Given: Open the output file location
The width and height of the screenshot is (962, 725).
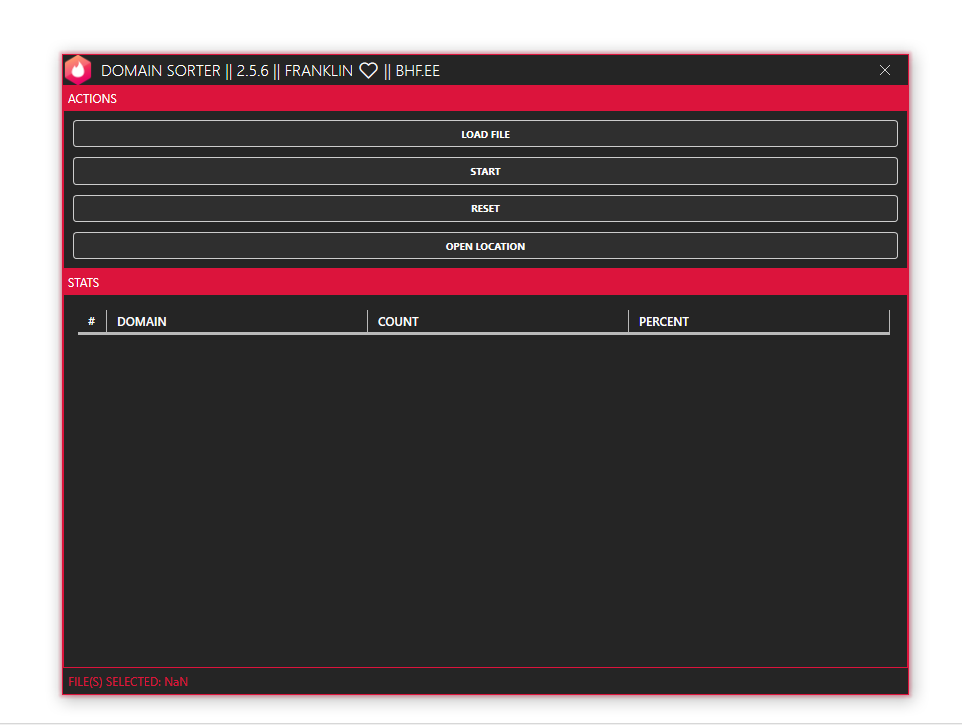Looking at the screenshot, I should [x=485, y=245].
